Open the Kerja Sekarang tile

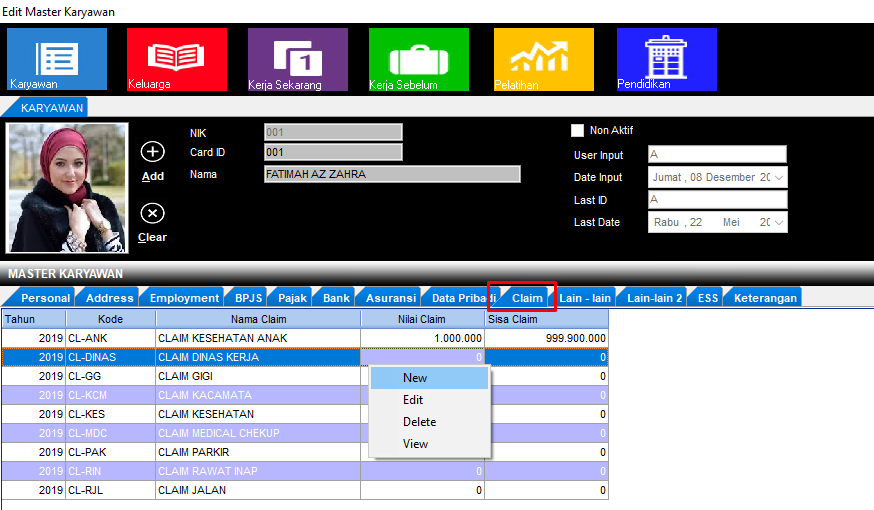tap(298, 59)
